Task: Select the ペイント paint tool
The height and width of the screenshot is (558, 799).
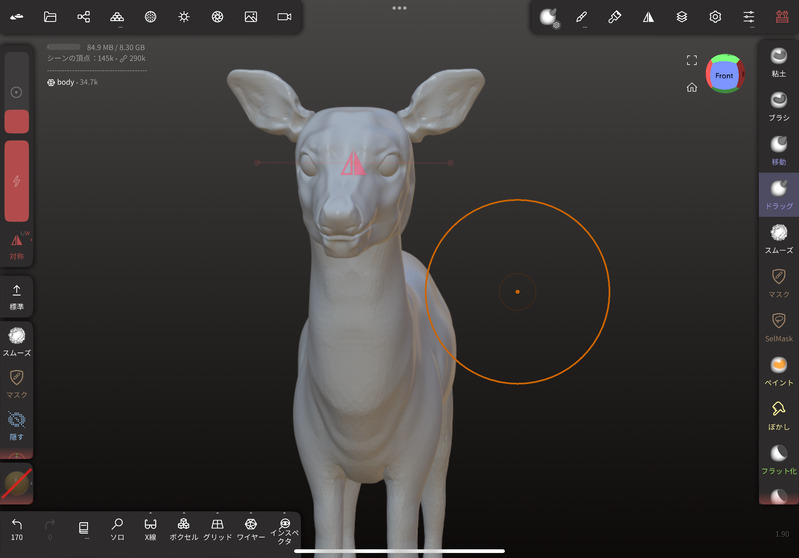Action: pyautogui.click(x=779, y=371)
